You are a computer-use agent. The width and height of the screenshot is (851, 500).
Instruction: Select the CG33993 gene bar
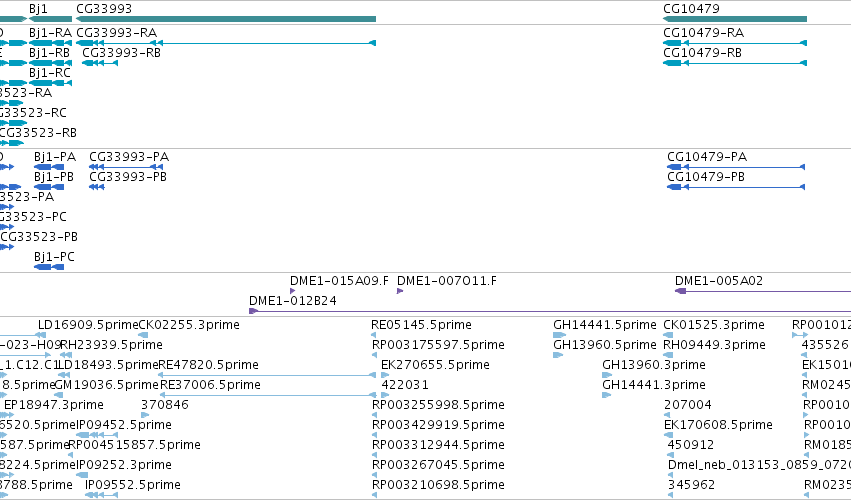226,19
